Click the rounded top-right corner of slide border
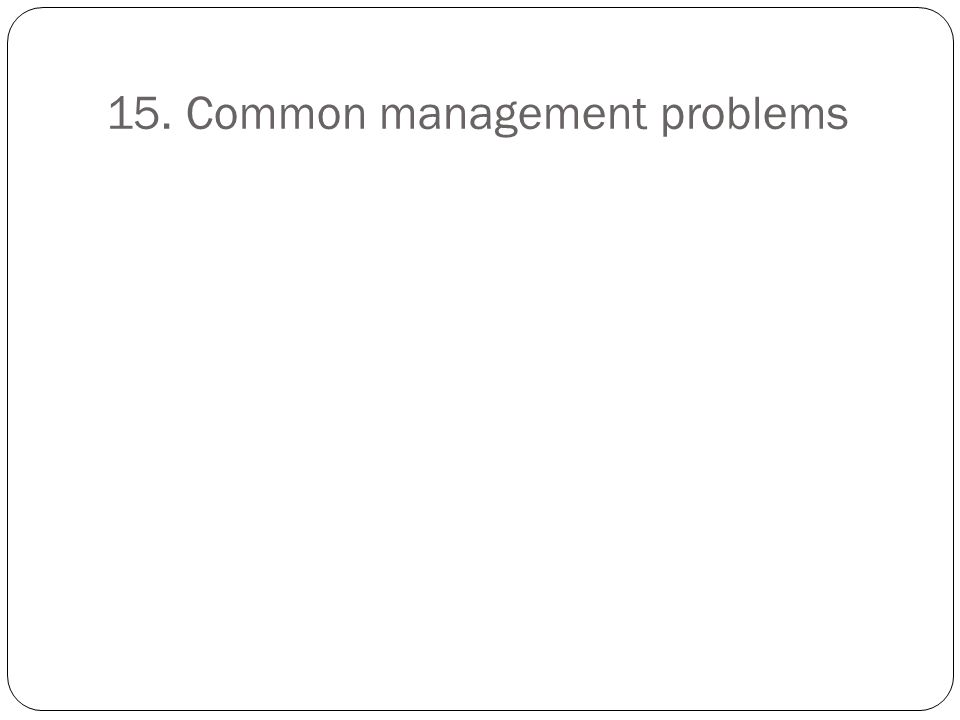960x720 pixels. (x=942, y=18)
